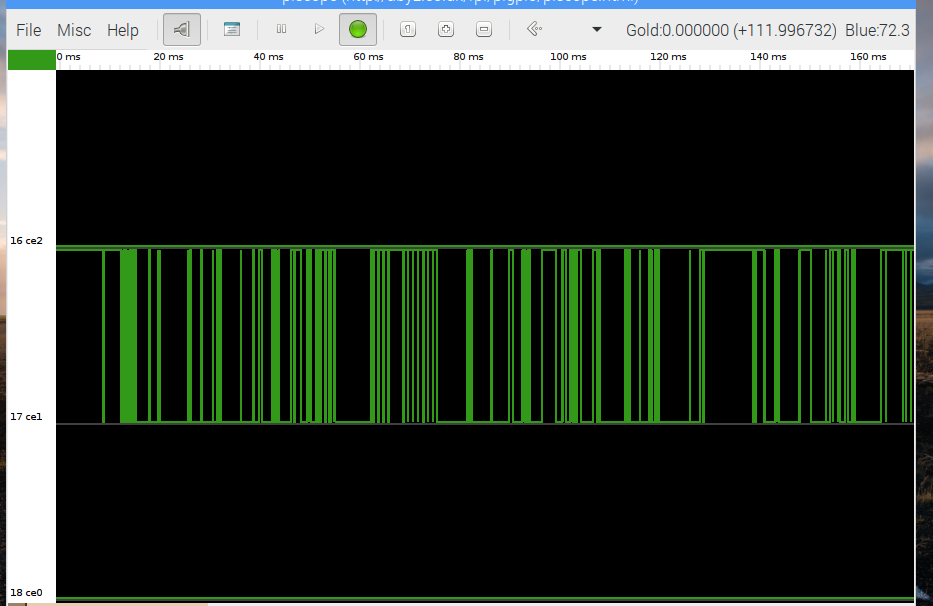The image size is (933, 606).
Task: Click the play button
Action: tap(319, 29)
